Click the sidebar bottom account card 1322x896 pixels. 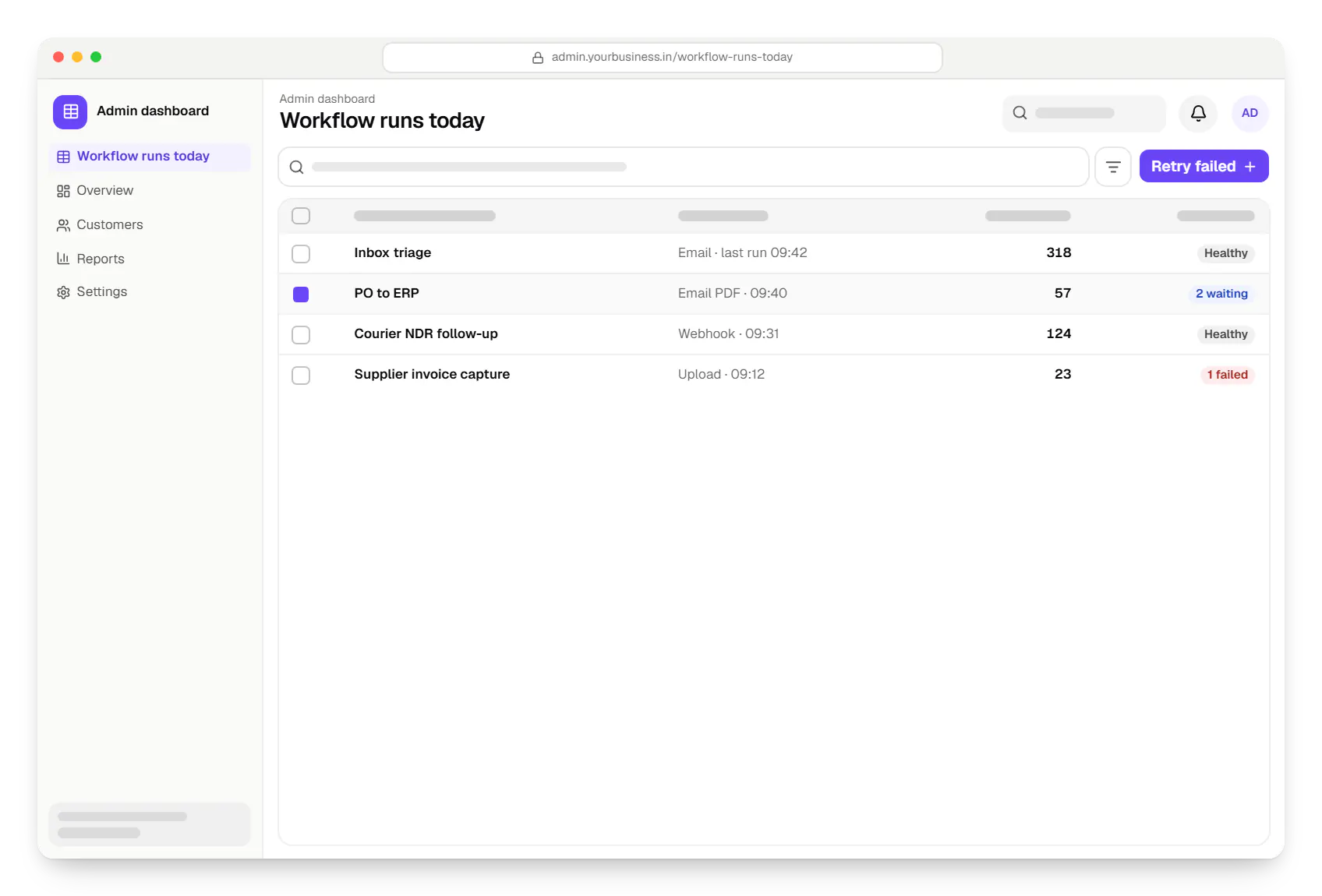(x=150, y=824)
